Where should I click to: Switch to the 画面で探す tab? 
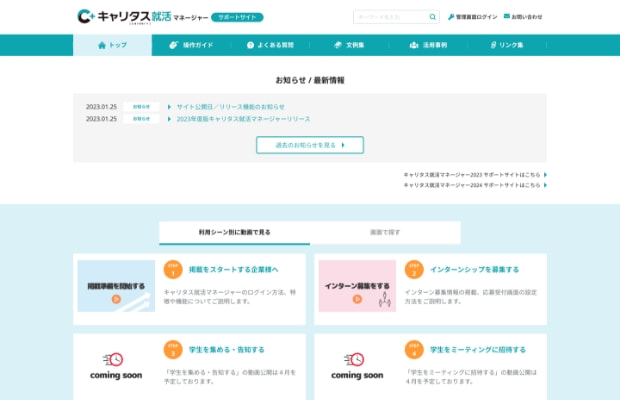coord(385,232)
